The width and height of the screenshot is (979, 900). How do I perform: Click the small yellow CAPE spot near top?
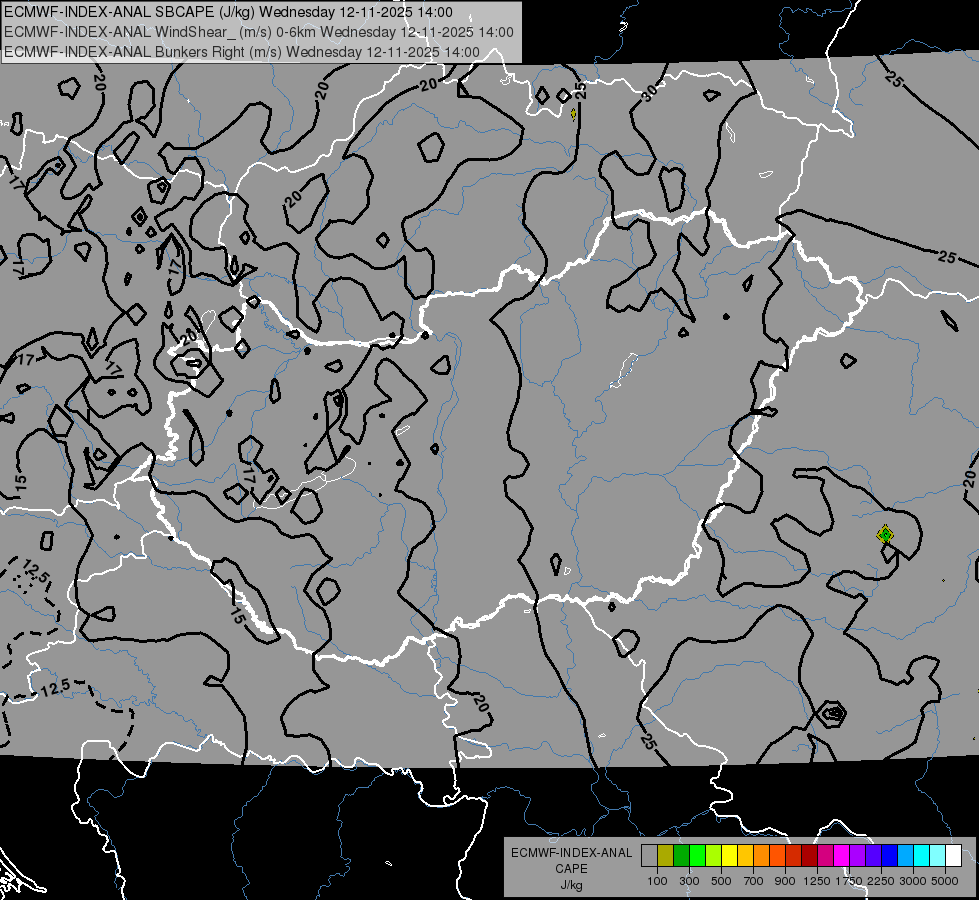tap(573, 114)
